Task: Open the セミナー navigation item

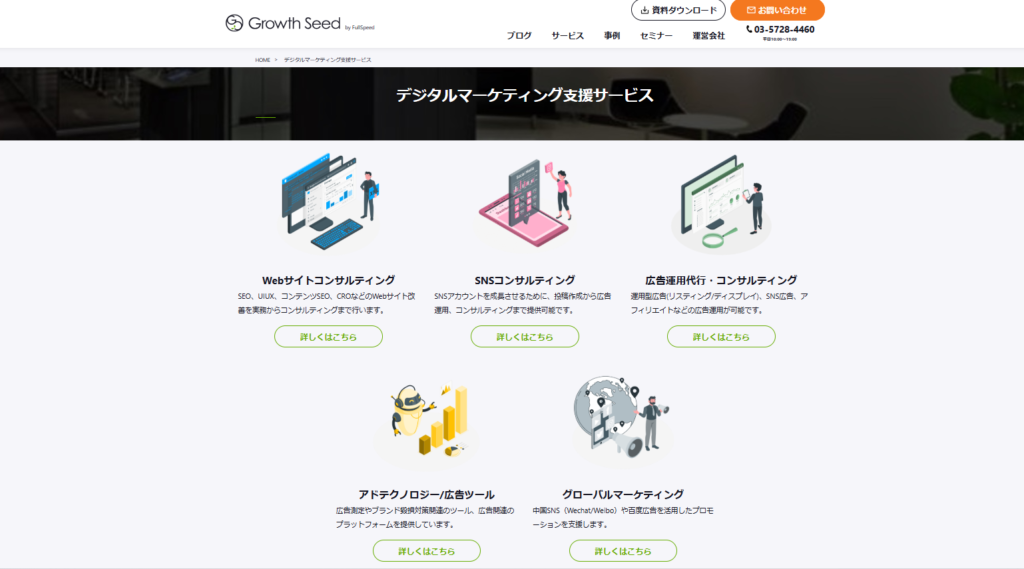Action: tap(656, 36)
